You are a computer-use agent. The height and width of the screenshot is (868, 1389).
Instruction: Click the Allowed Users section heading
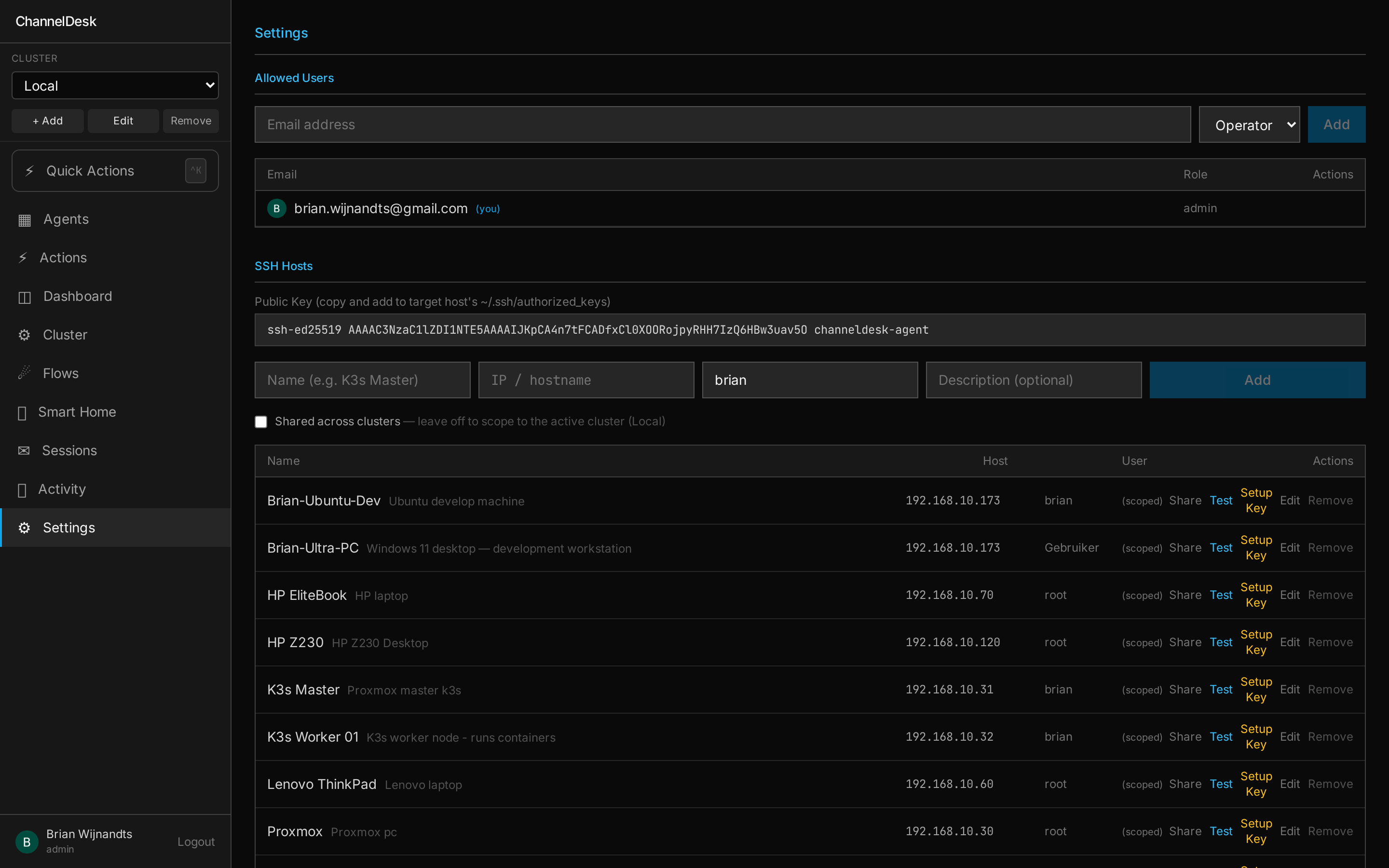(x=294, y=78)
